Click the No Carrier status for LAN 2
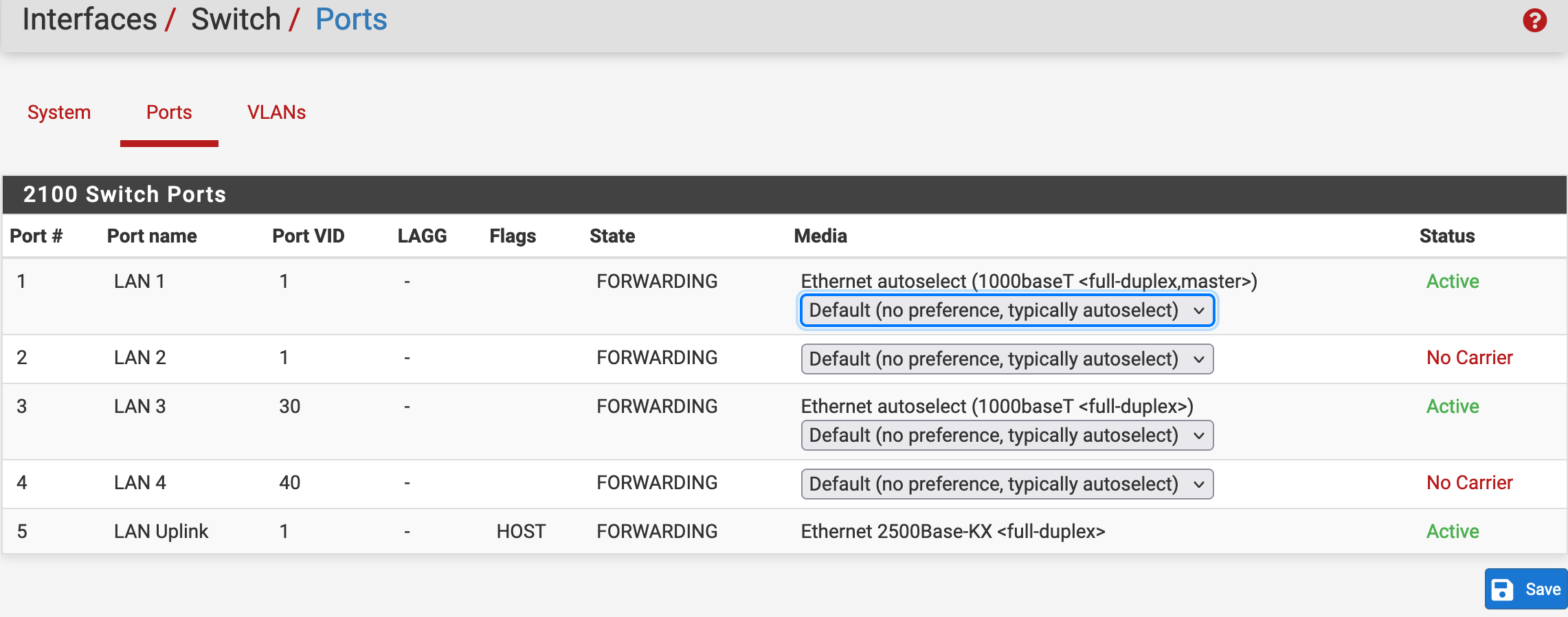The width and height of the screenshot is (1568, 617). point(1469,357)
